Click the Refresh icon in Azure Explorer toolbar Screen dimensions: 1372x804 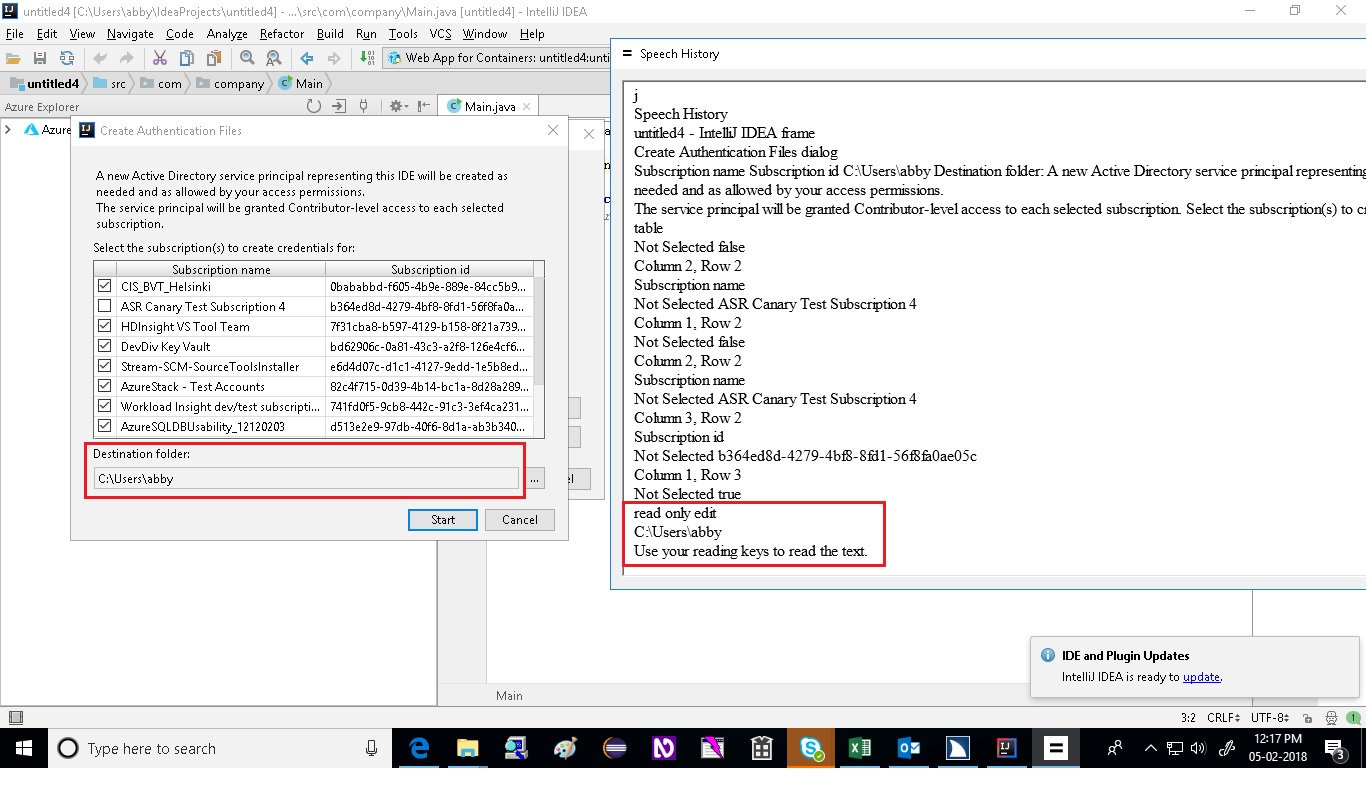click(313, 106)
